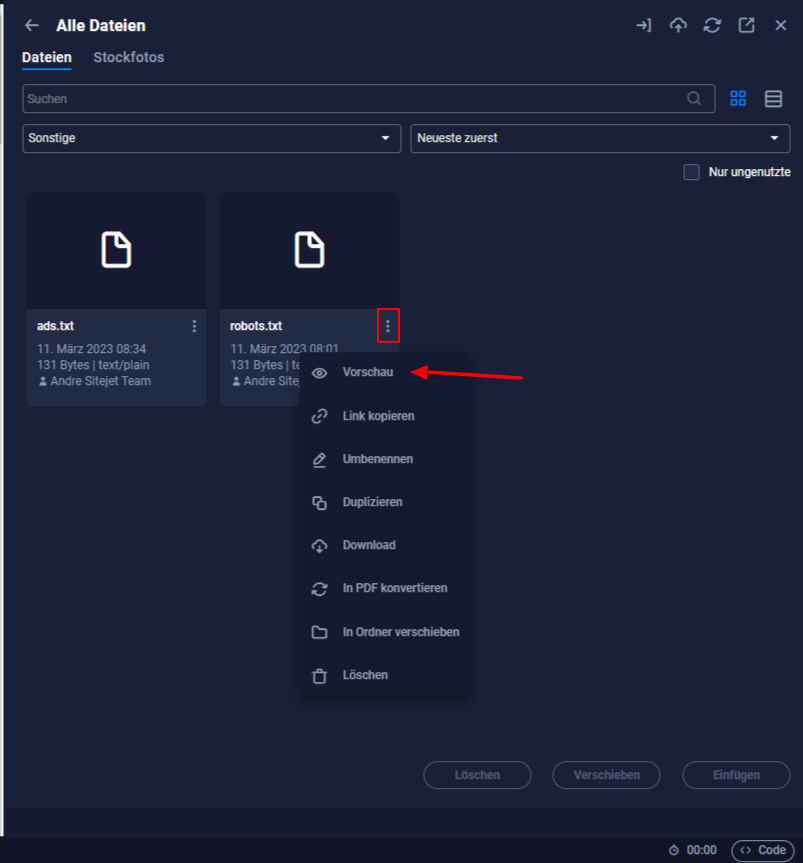Click the back arrow next to Alle Dateien
Viewport: 803px width, 863px height.
point(32,26)
